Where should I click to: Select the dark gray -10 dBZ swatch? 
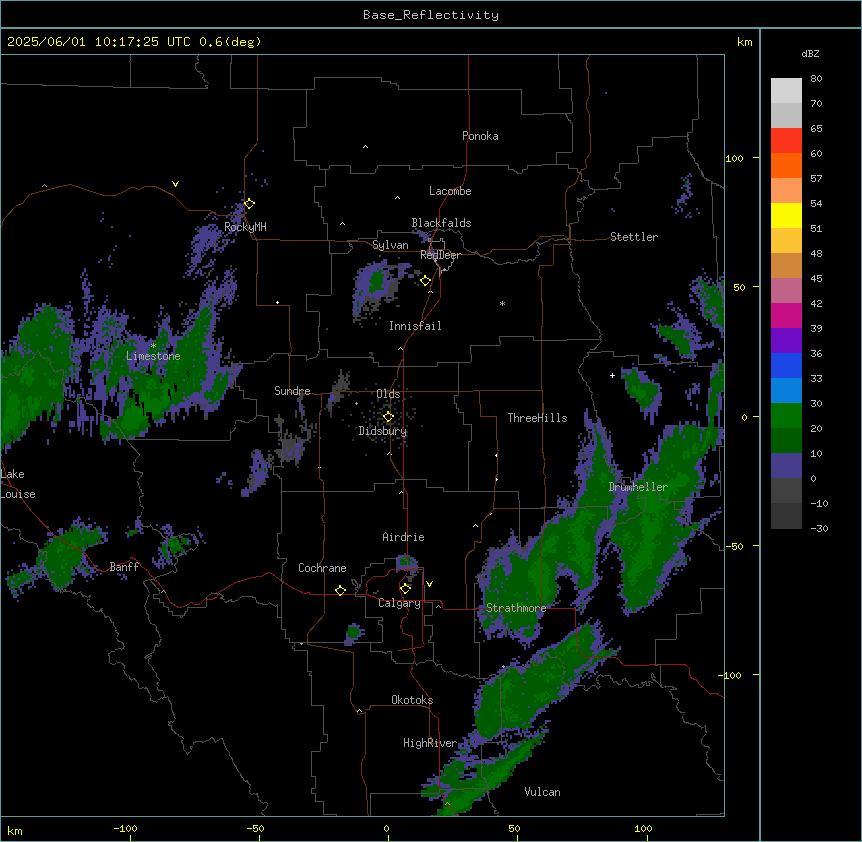pyautogui.click(x=786, y=516)
